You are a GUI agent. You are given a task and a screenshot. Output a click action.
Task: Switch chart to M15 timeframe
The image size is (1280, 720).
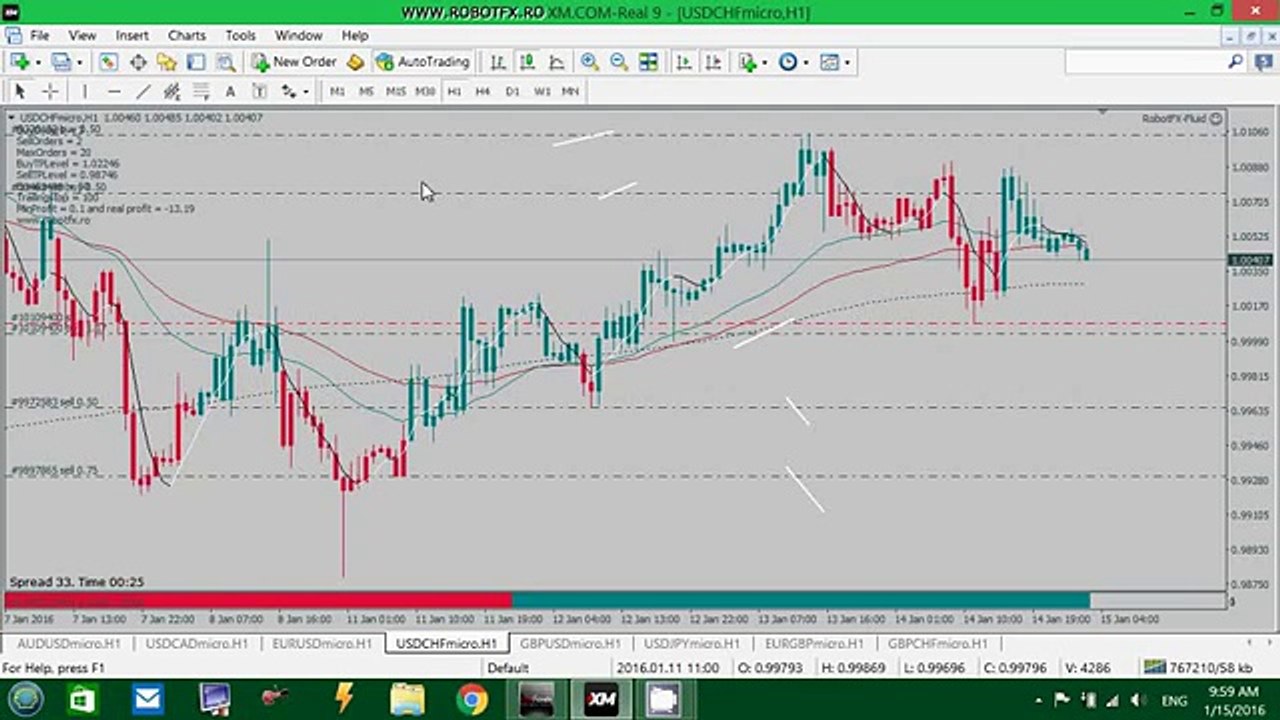tap(396, 91)
